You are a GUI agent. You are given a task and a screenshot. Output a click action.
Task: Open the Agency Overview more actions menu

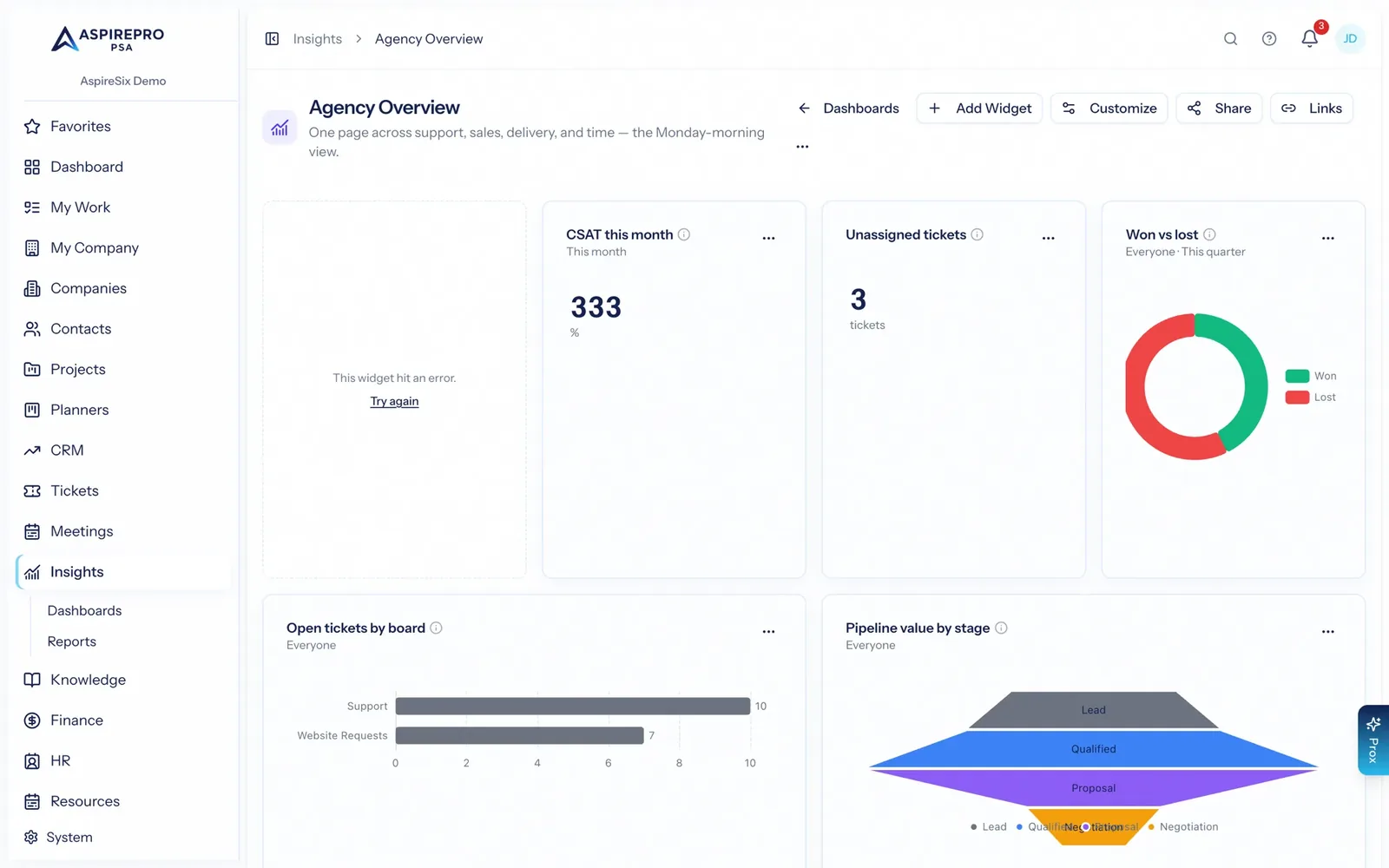pyautogui.click(x=802, y=147)
